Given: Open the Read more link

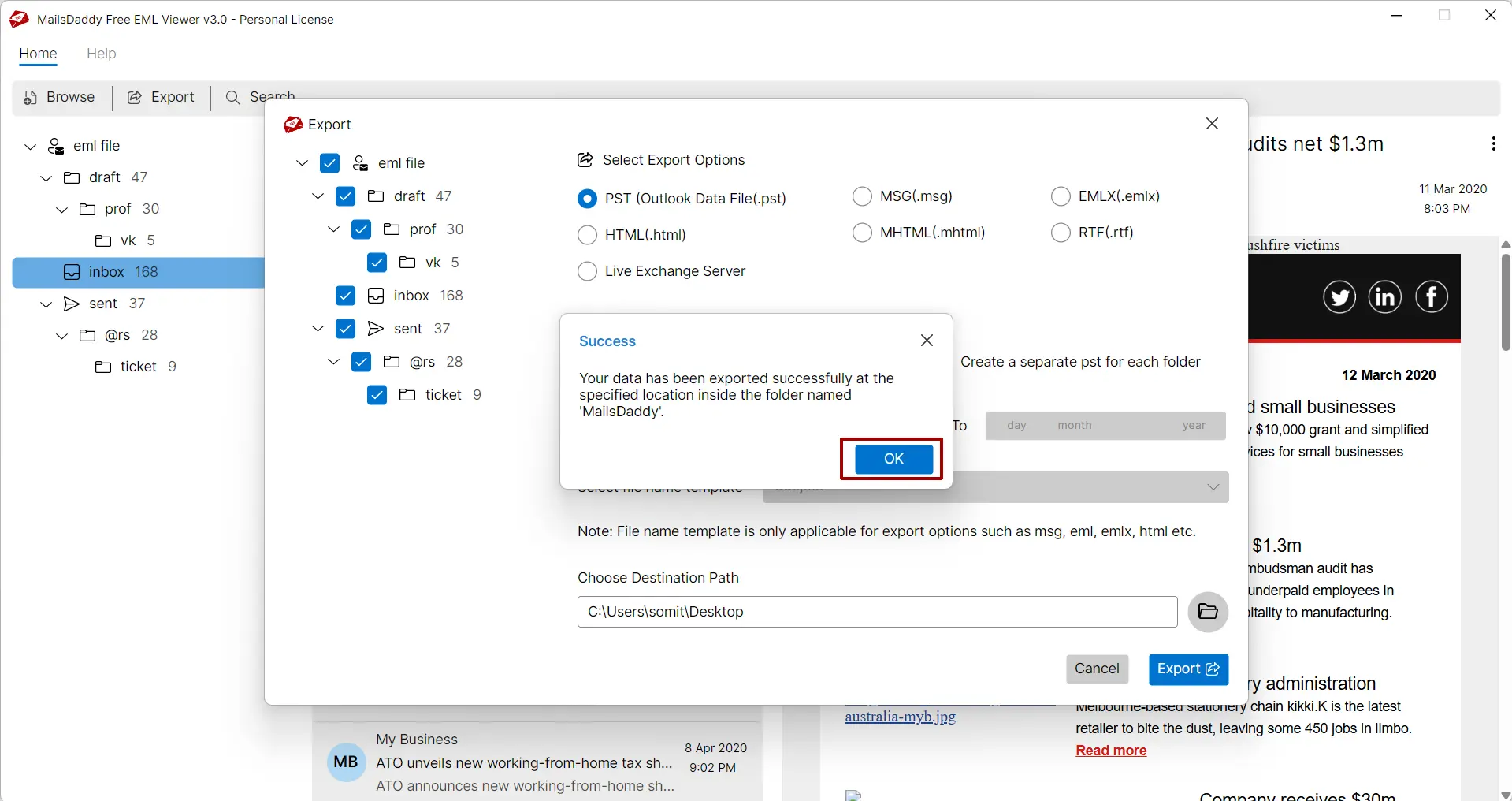Looking at the screenshot, I should click(1109, 751).
